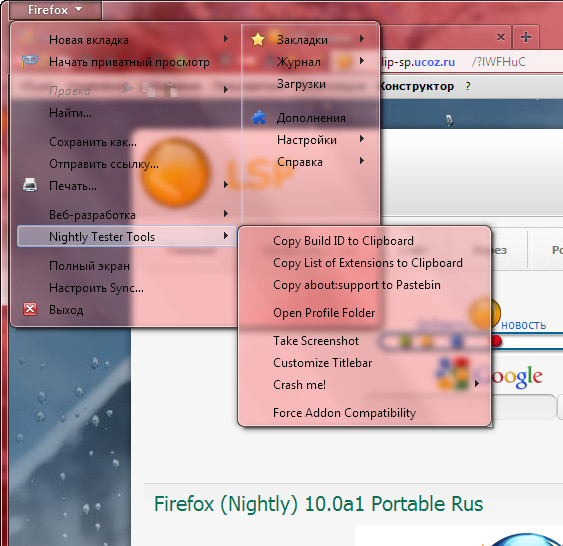Open the Журнал menu item
This screenshot has width=563, height=546.
pyautogui.click(x=298, y=62)
